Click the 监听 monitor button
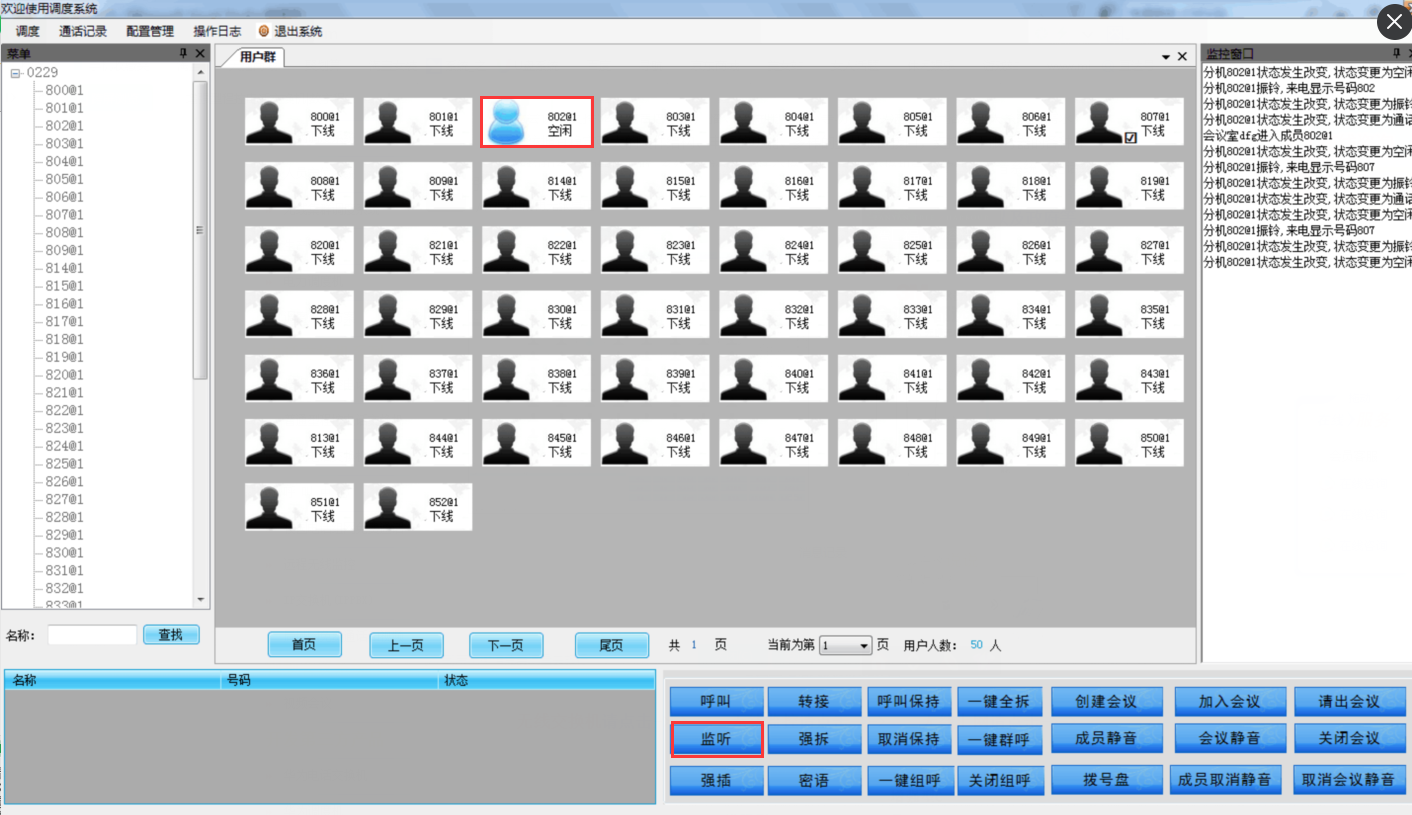 717,739
